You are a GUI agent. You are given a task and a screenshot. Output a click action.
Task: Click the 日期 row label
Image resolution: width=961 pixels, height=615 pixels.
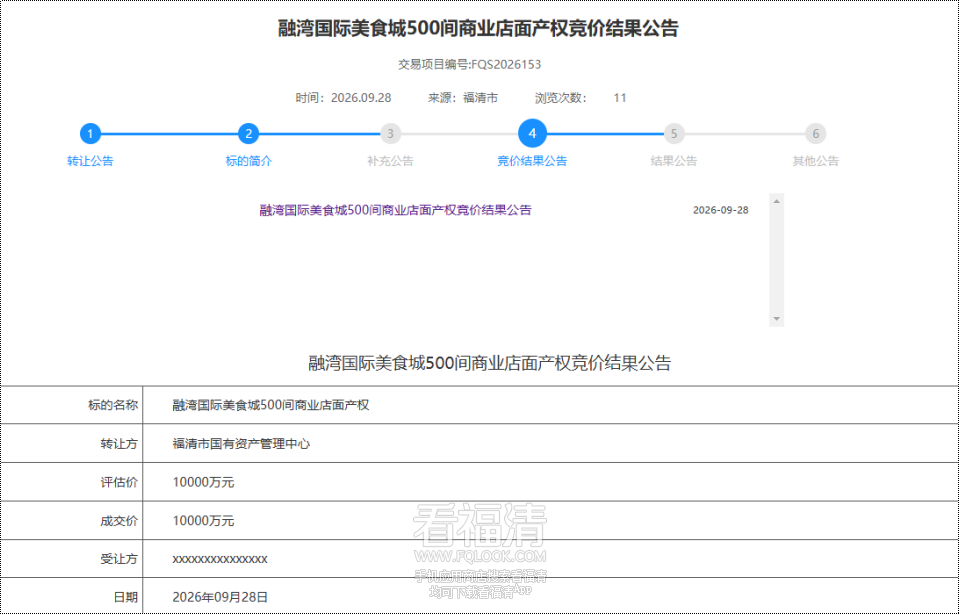[x=125, y=597]
